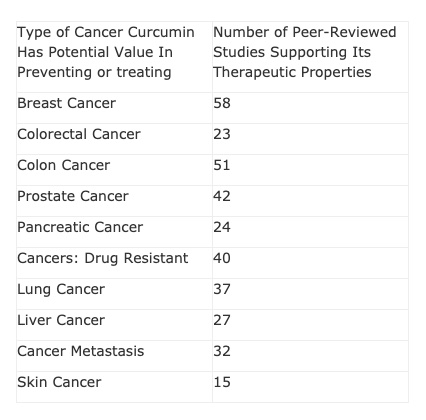Select the Skin Cancer cell
The height and width of the screenshot is (420, 426).
[x=59, y=382]
